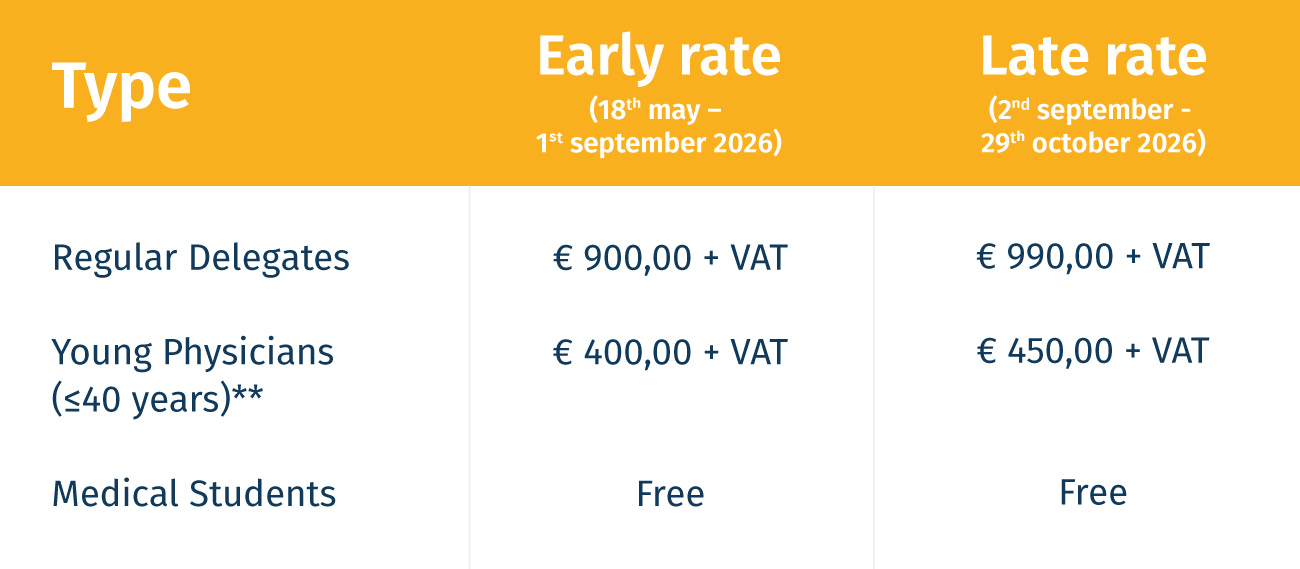Click the '29th october 2026' date line
Screen dimensions: 1300x569
click(1093, 143)
